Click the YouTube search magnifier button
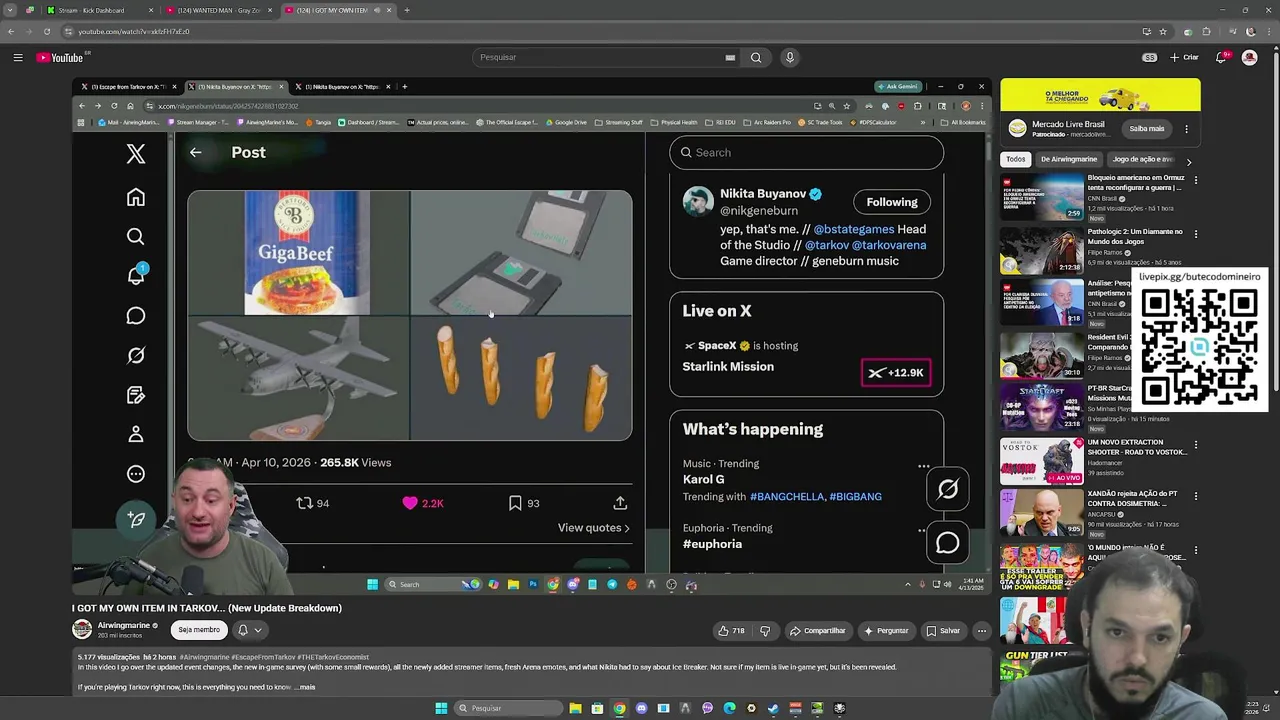 [756, 58]
